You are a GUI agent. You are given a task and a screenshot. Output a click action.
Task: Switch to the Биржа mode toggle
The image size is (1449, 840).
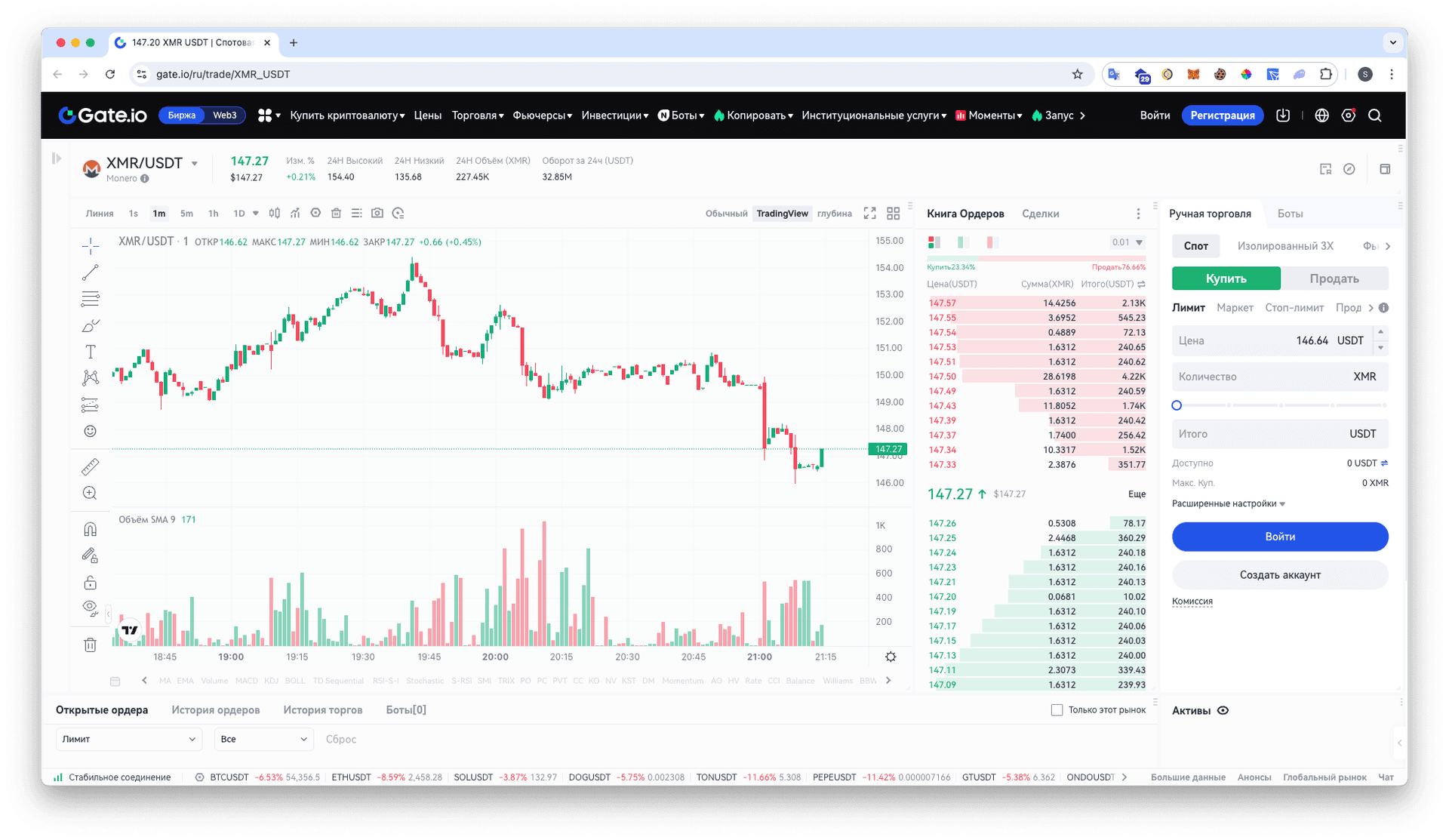click(x=182, y=115)
